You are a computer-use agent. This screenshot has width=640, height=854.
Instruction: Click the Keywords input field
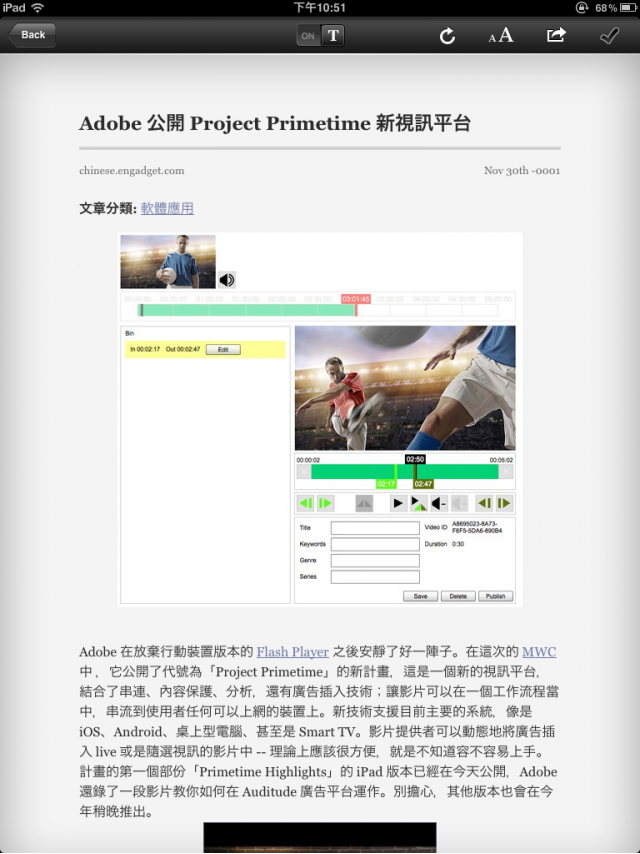pyautogui.click(x=375, y=544)
